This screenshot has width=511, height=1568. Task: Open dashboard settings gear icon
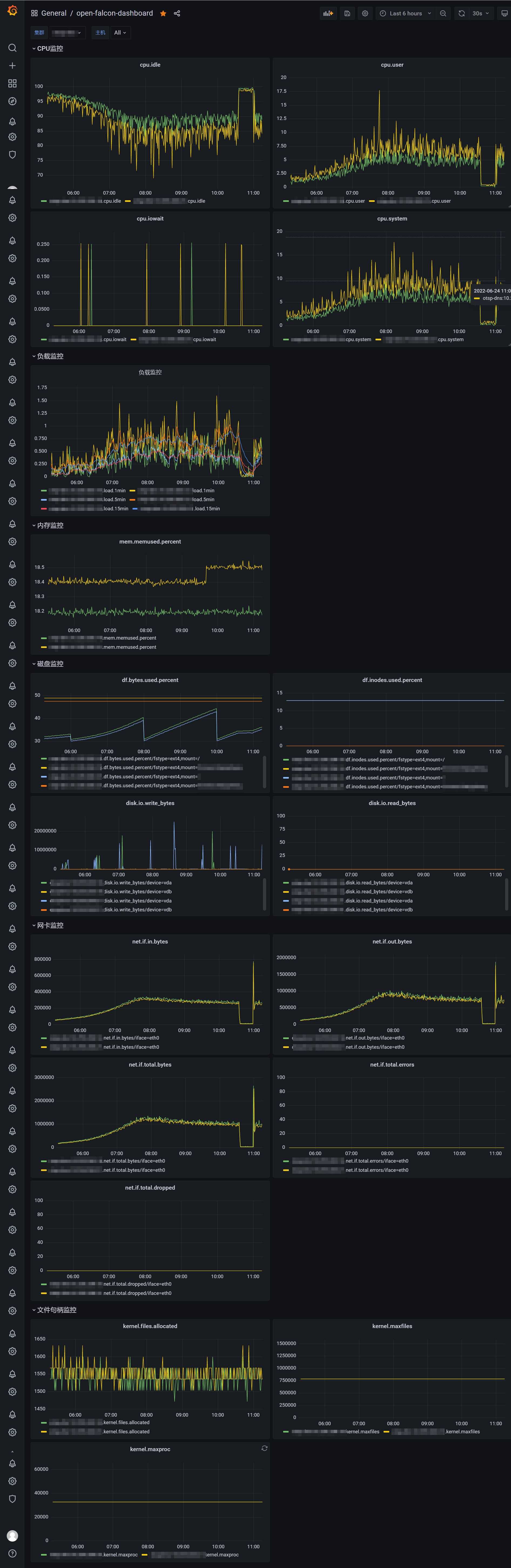coord(365,13)
